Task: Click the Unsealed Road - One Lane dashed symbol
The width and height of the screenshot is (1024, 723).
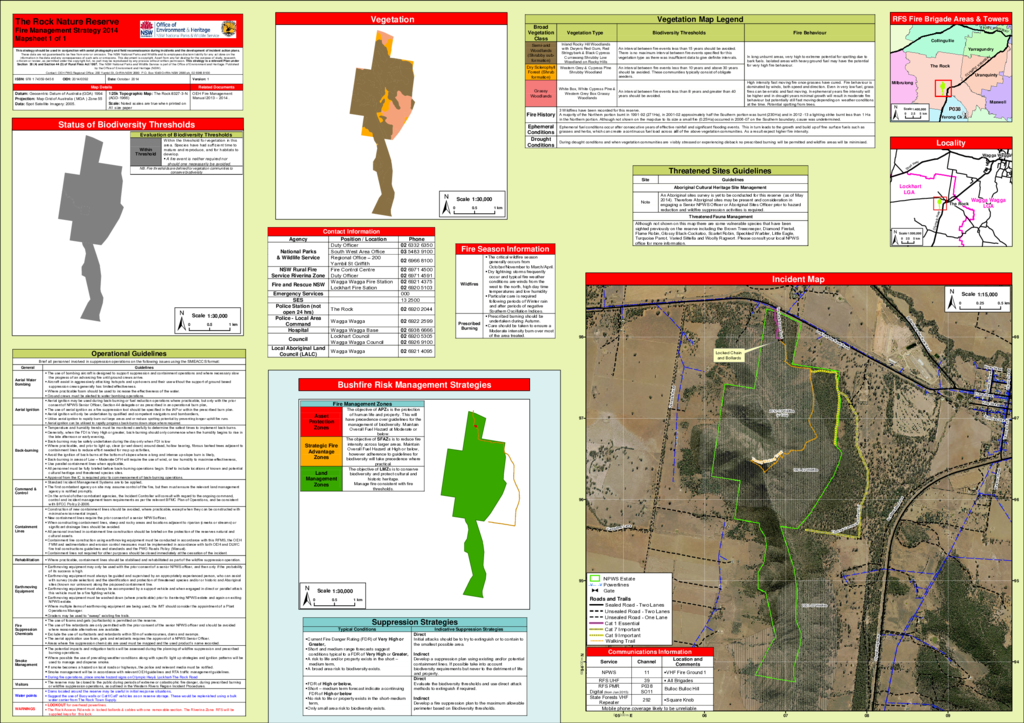Action: click(596, 617)
